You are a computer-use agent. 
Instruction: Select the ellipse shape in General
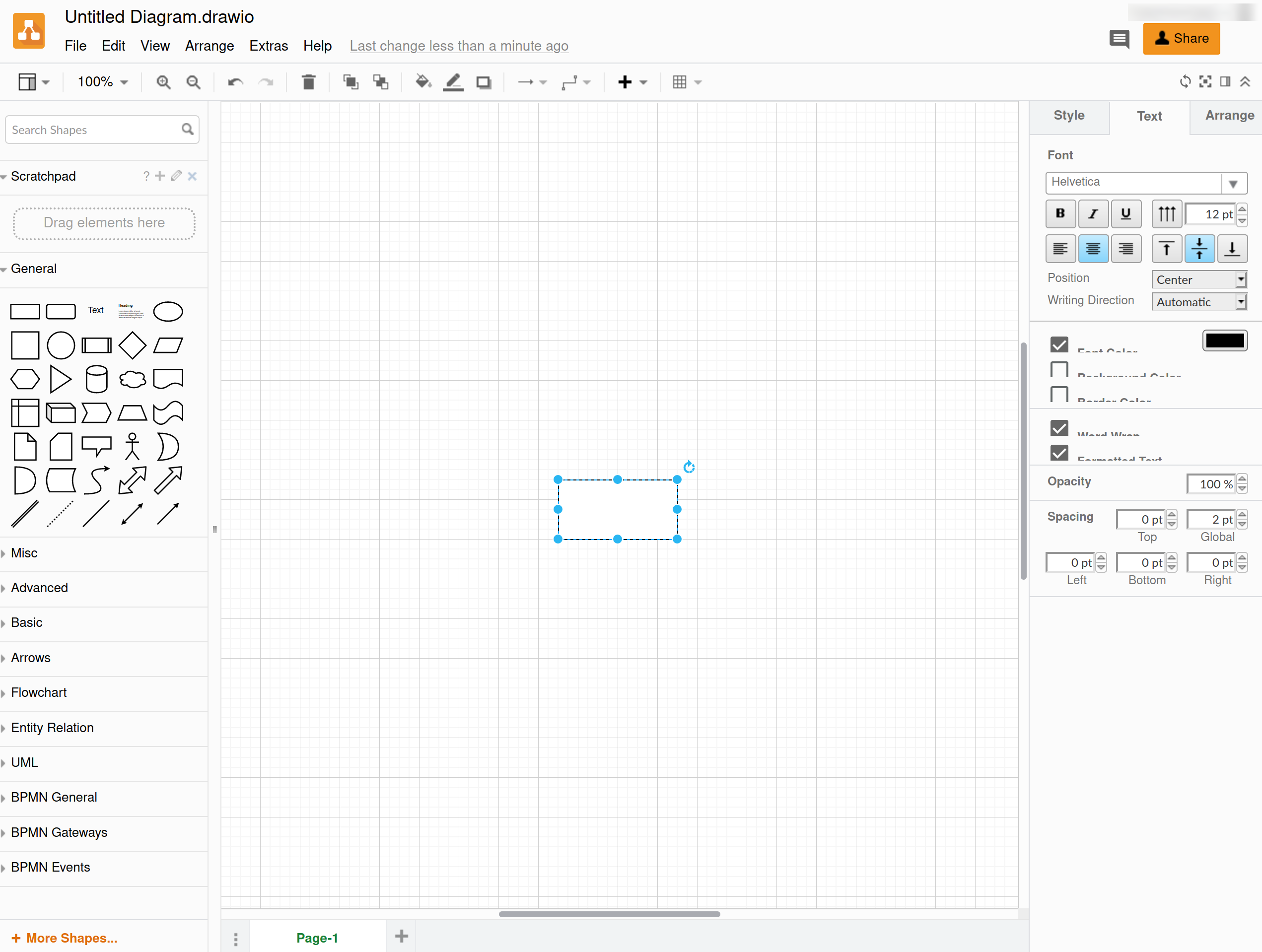(168, 311)
